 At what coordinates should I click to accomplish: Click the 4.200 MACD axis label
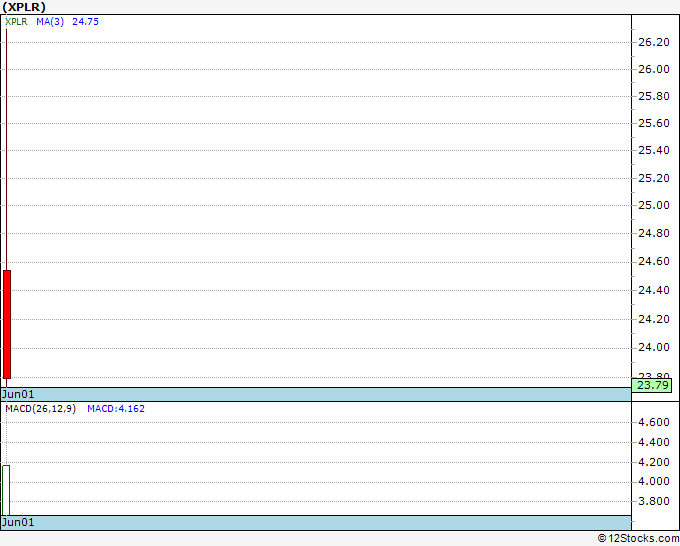point(654,462)
